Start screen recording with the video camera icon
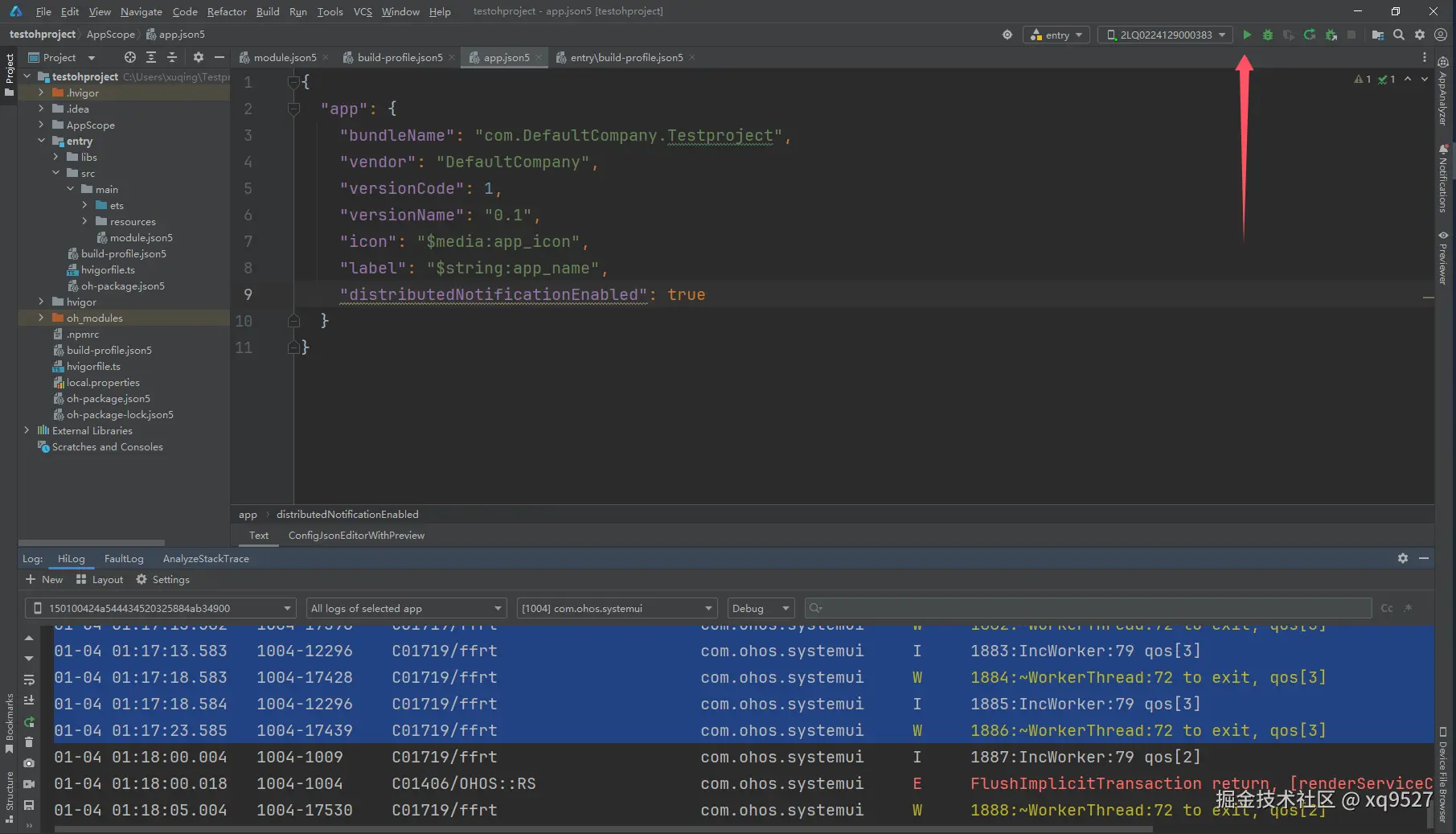Screen dimensions: 1456x834 (x=29, y=784)
